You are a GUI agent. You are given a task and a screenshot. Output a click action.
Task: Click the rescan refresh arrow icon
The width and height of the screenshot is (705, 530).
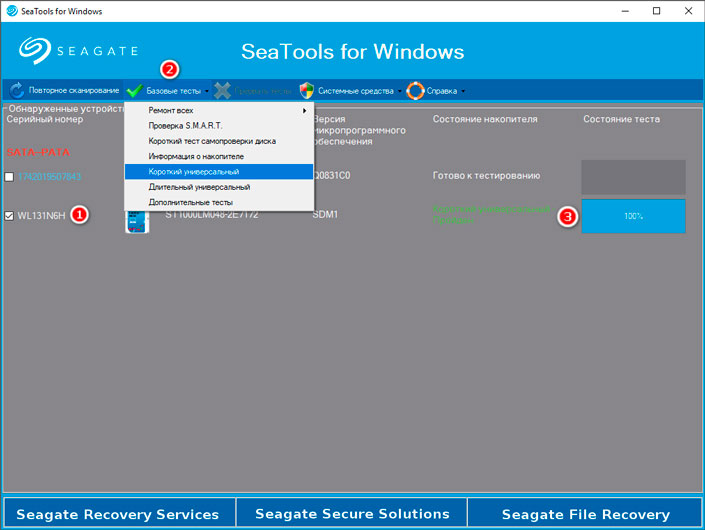17,90
